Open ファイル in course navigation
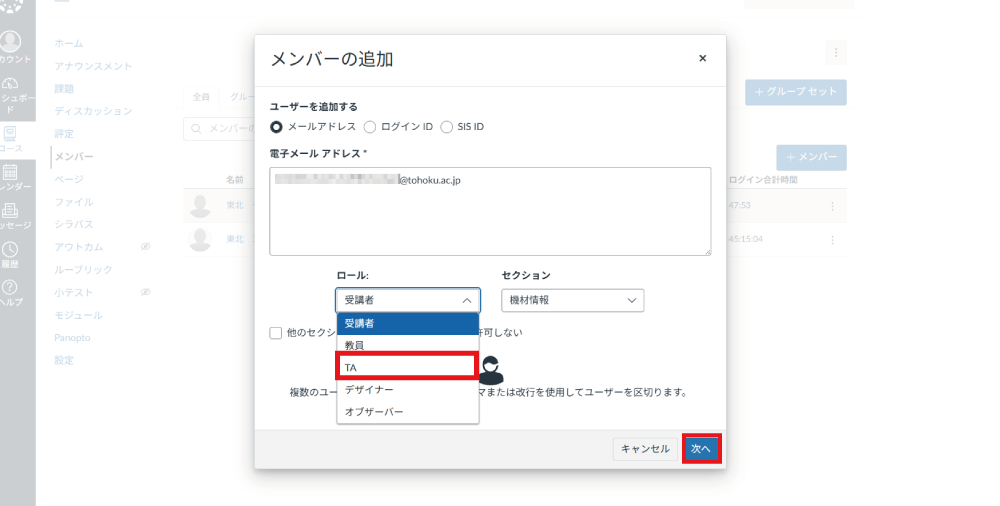 tap(74, 202)
